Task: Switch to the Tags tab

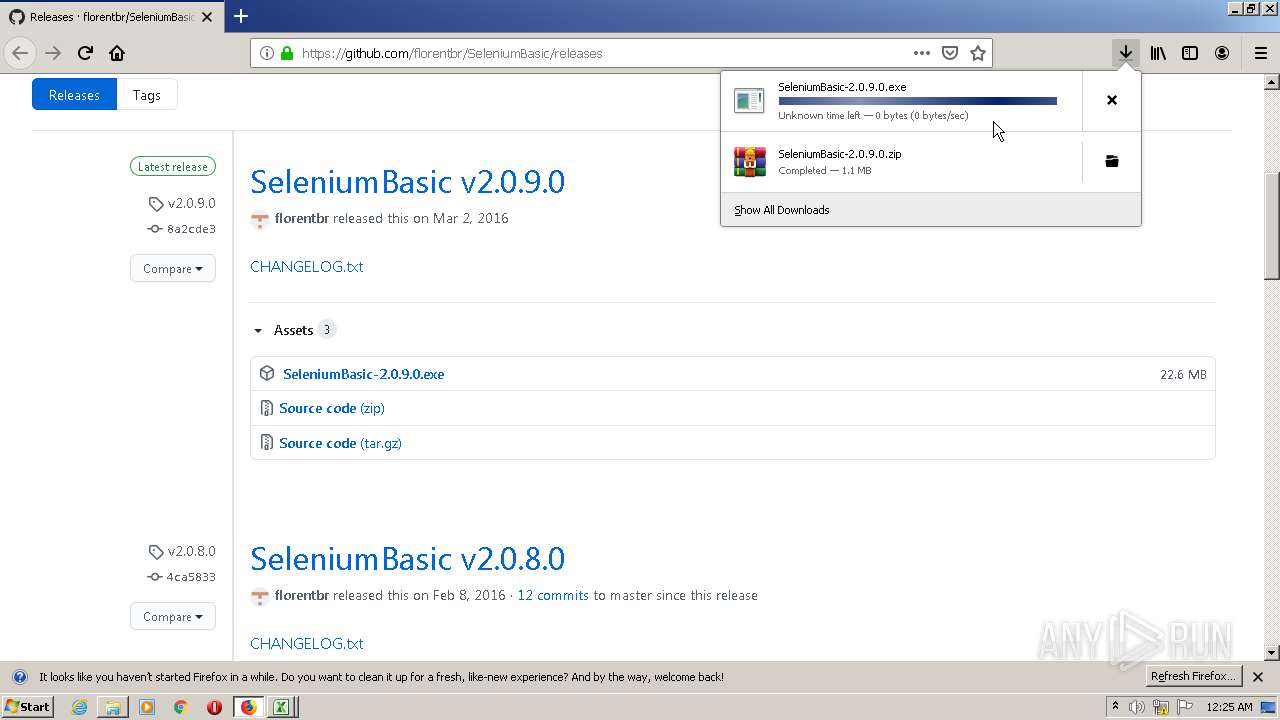Action: [147, 95]
